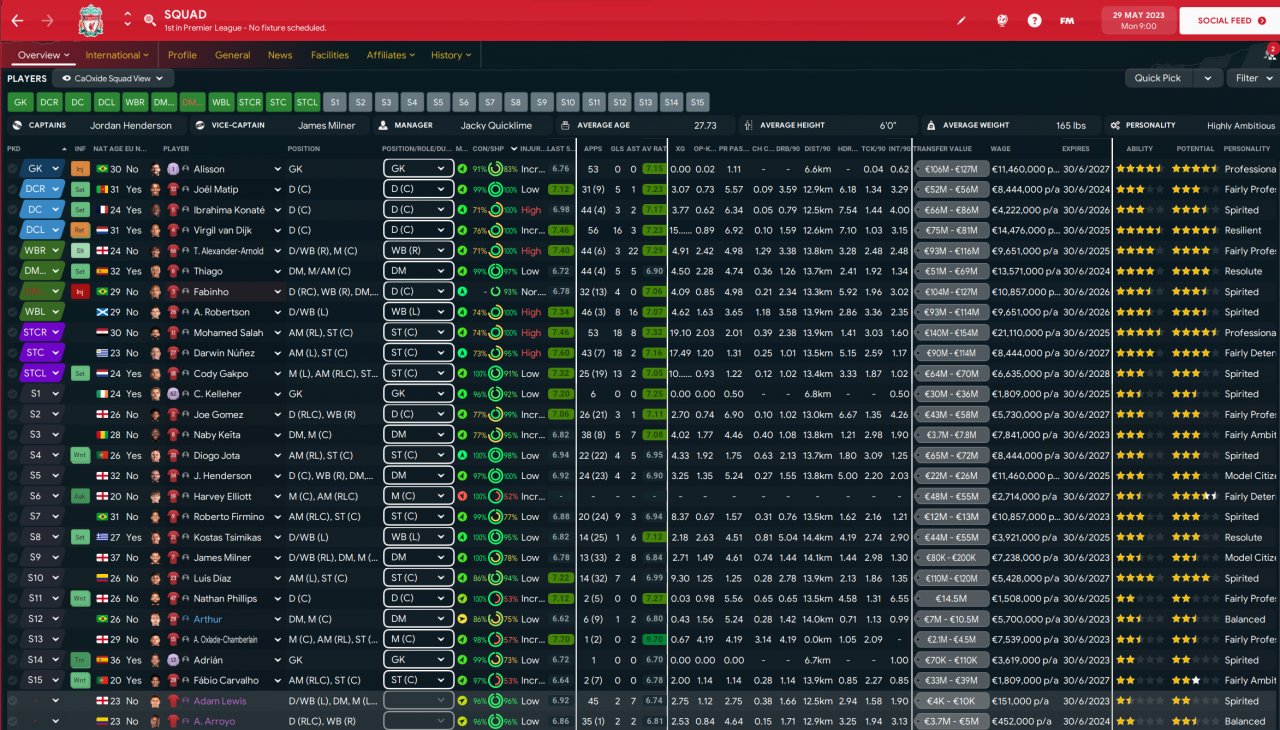This screenshot has width=1280, height=730.
Task: Toggle the selection circle for Thiago
Action: coord(13,271)
